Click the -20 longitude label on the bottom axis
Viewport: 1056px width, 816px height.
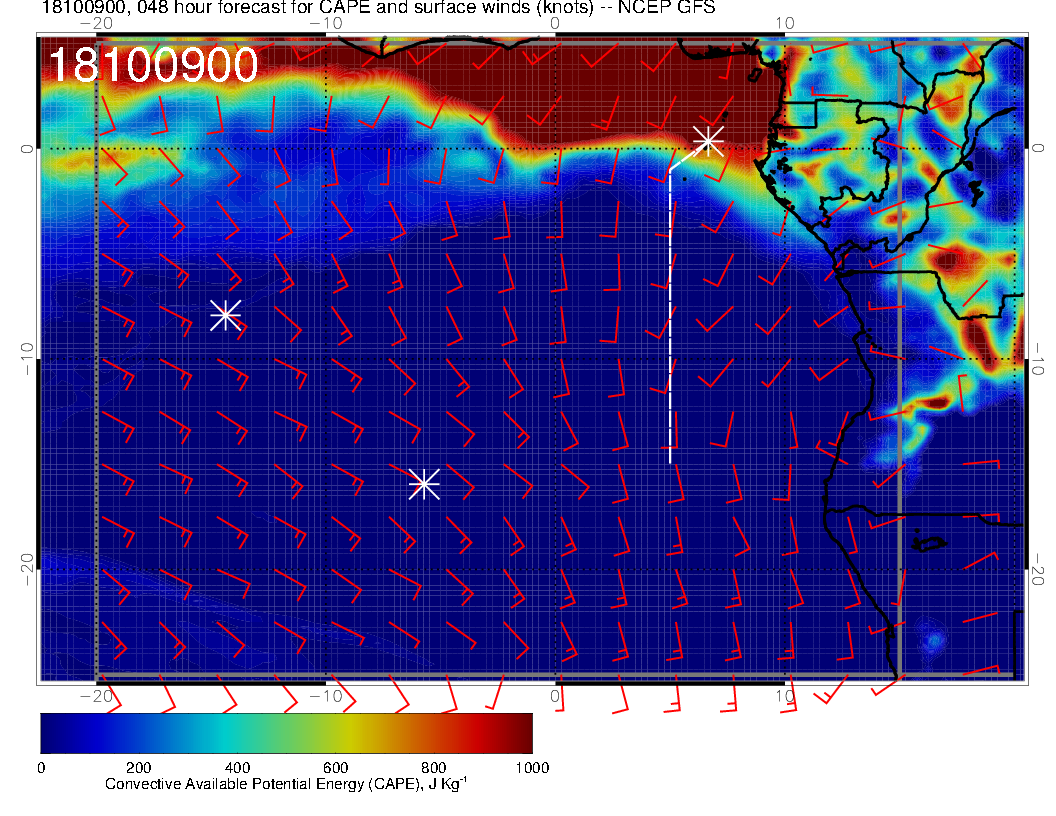click(95, 695)
